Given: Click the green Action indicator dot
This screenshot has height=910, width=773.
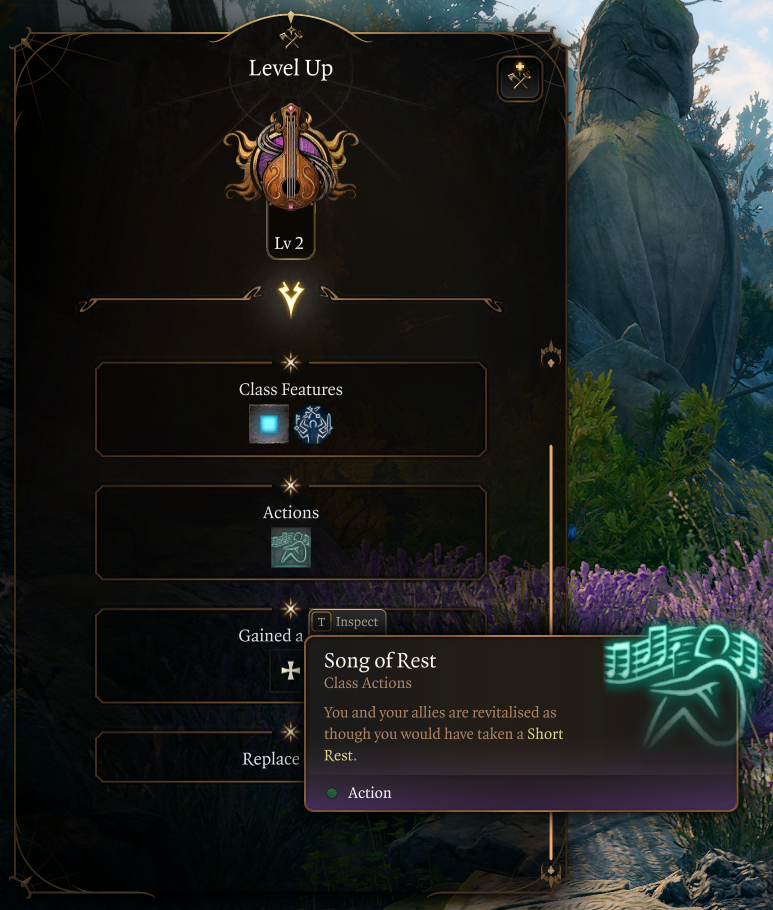Looking at the screenshot, I should click(332, 793).
